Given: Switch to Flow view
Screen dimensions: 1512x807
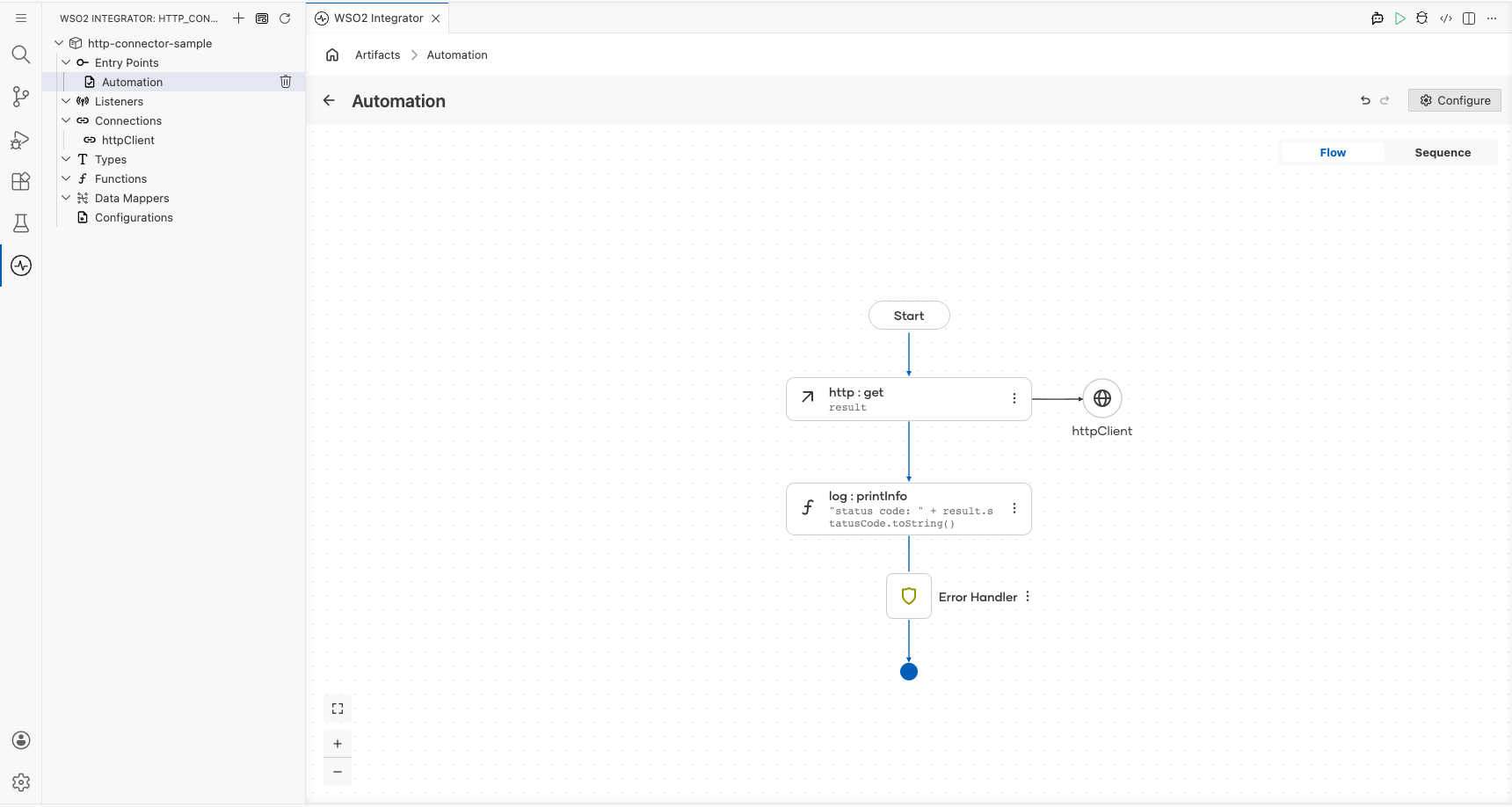Looking at the screenshot, I should (x=1333, y=152).
